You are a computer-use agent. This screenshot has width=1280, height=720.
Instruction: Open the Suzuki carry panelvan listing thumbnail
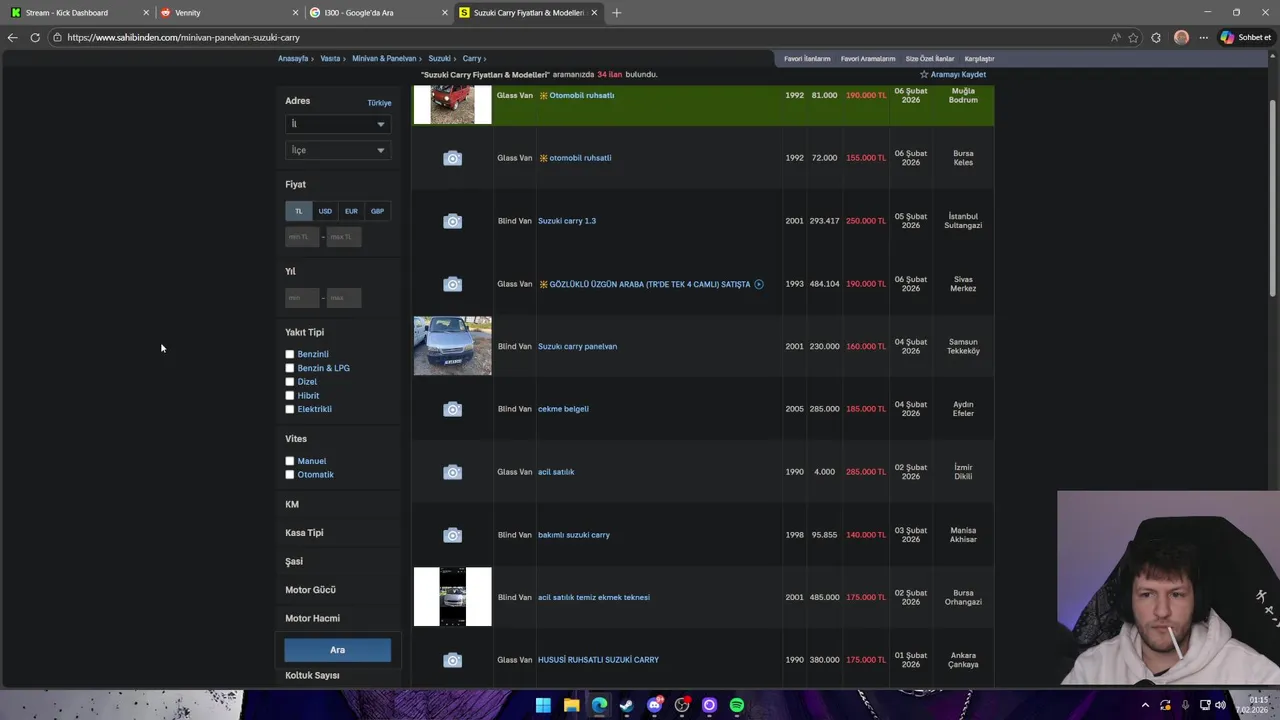453,346
